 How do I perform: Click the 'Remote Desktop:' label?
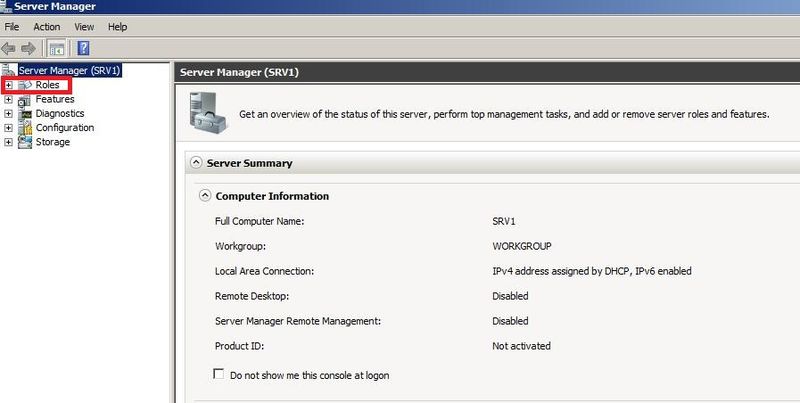252,296
